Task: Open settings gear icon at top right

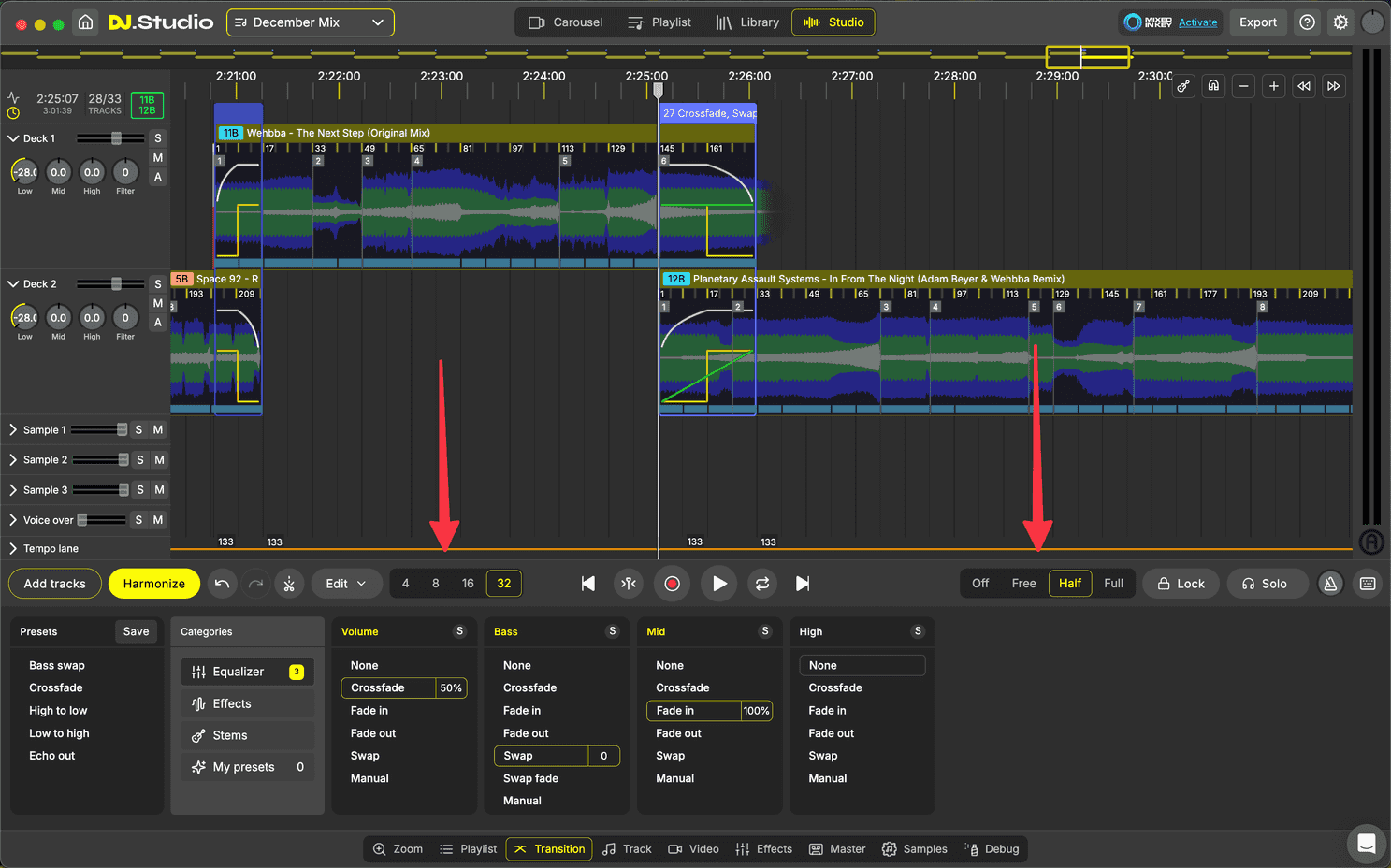Action: click(1340, 22)
